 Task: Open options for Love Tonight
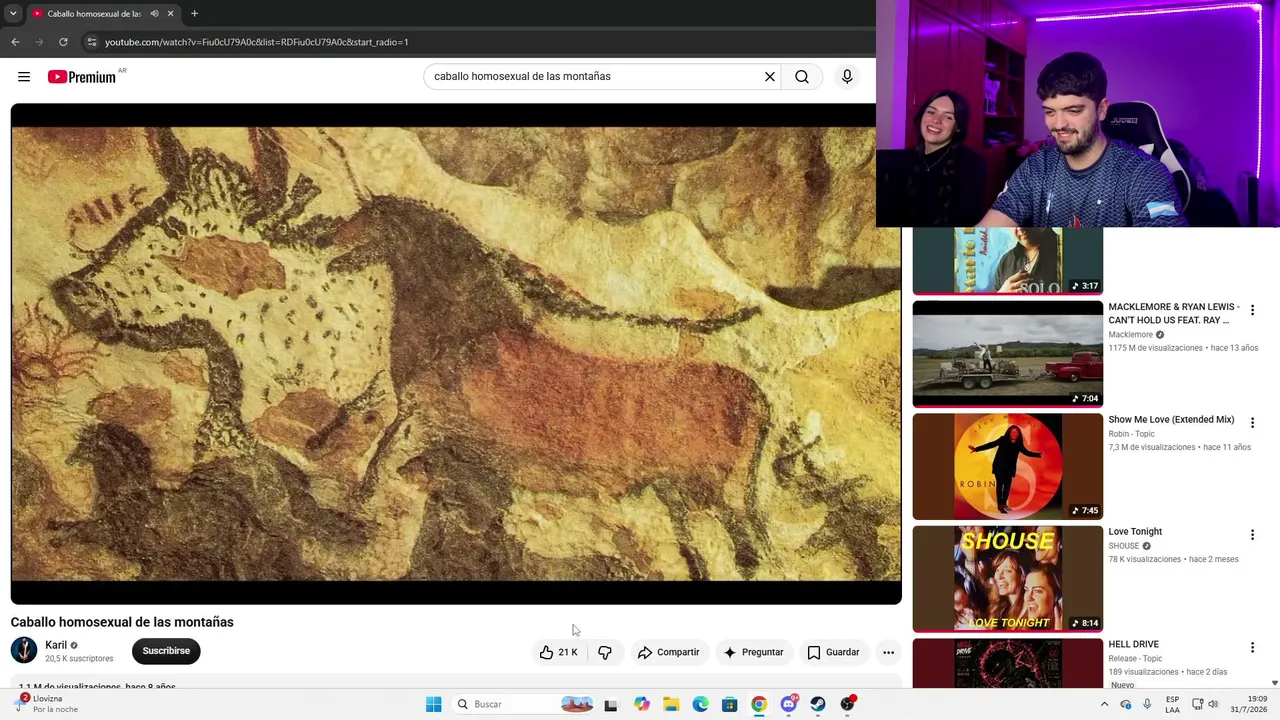(x=1252, y=535)
